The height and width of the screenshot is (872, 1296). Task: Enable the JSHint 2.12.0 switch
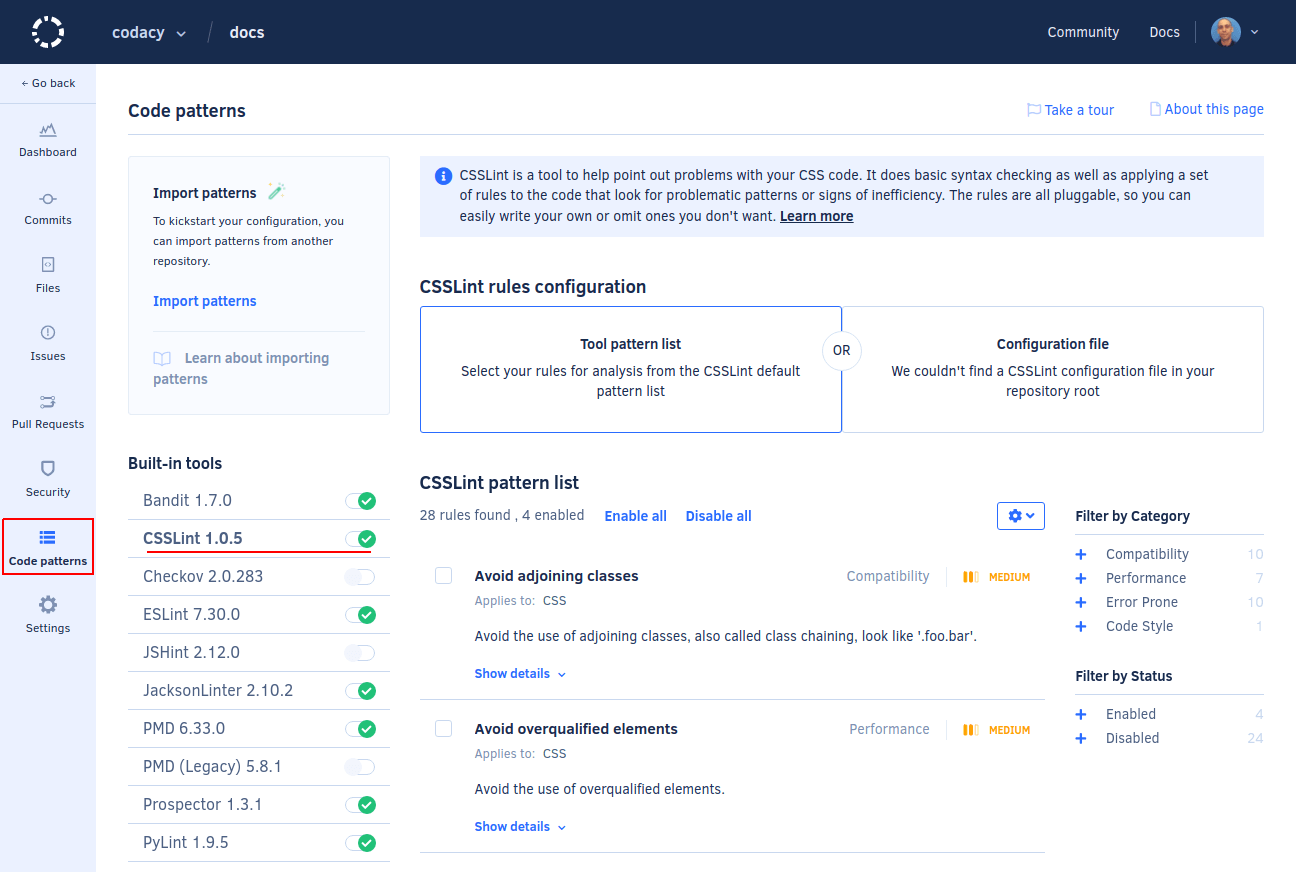click(360, 653)
